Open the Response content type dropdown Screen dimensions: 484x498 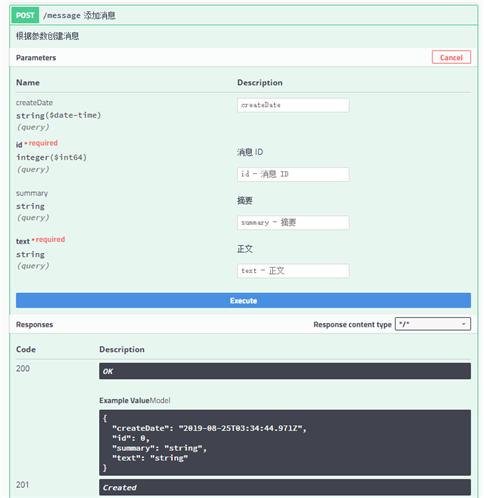pos(433,324)
